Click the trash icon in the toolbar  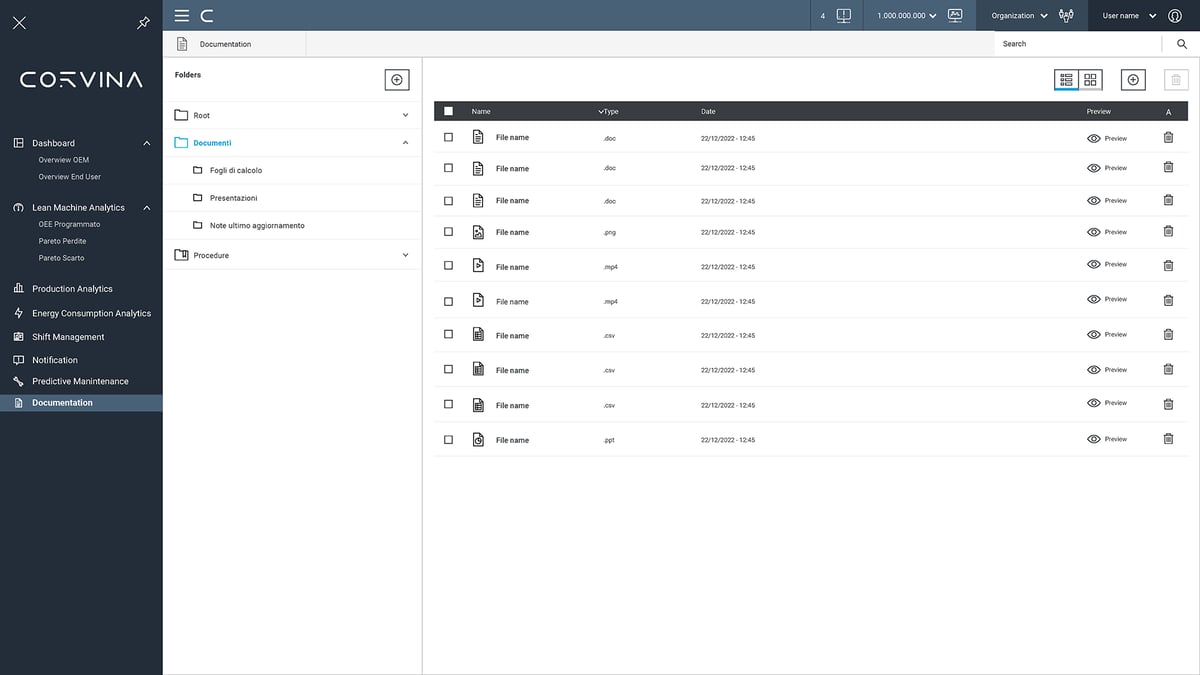[x=1175, y=79]
